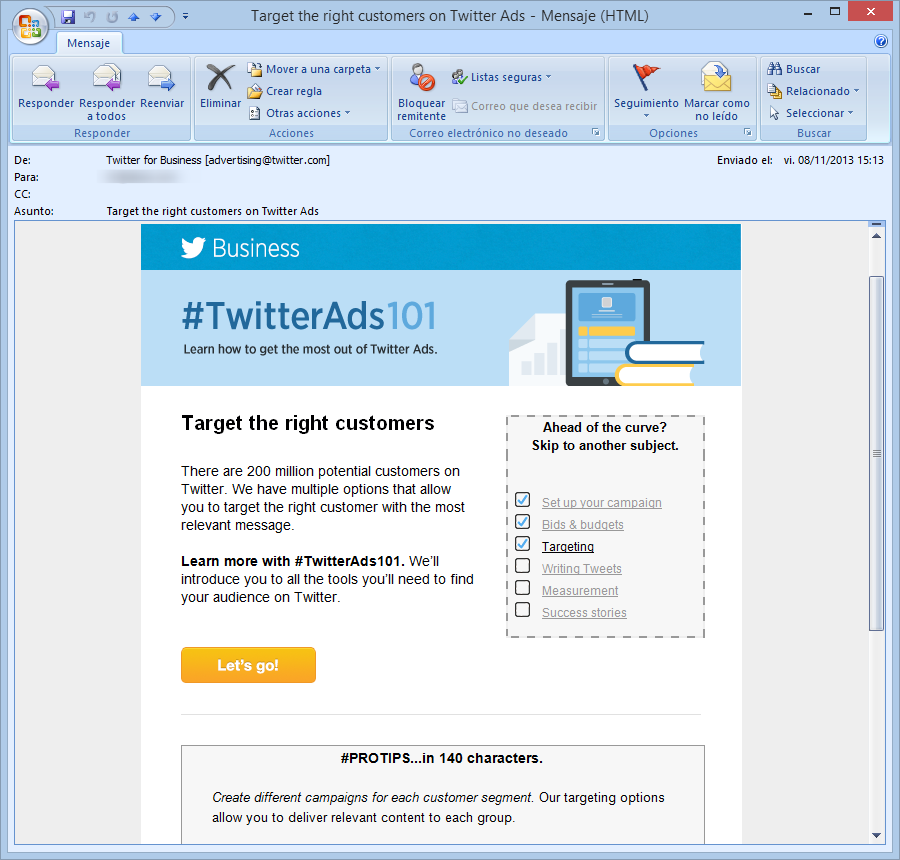Go to previous item with up arrow

point(134,17)
